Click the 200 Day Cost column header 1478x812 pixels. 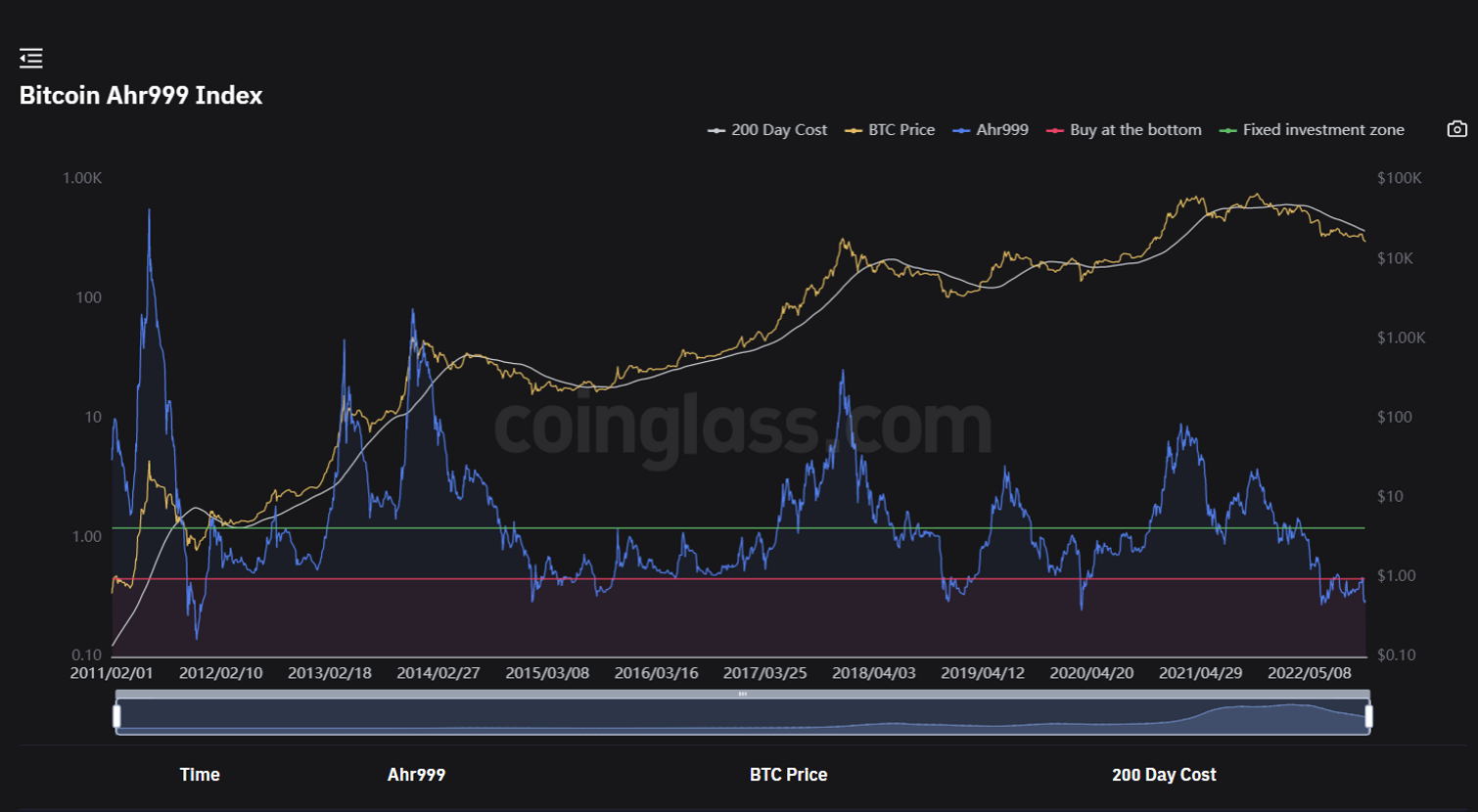coord(1164,774)
